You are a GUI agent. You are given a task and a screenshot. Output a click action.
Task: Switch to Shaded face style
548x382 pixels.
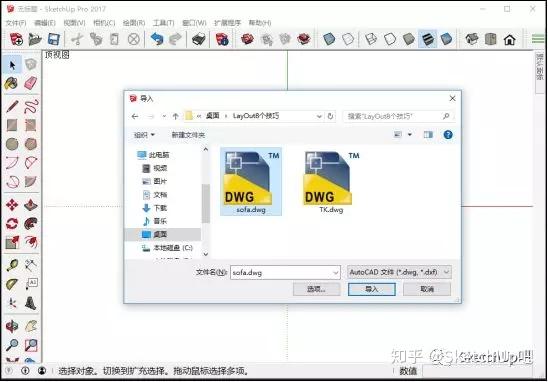pyautogui.click(x=409, y=39)
